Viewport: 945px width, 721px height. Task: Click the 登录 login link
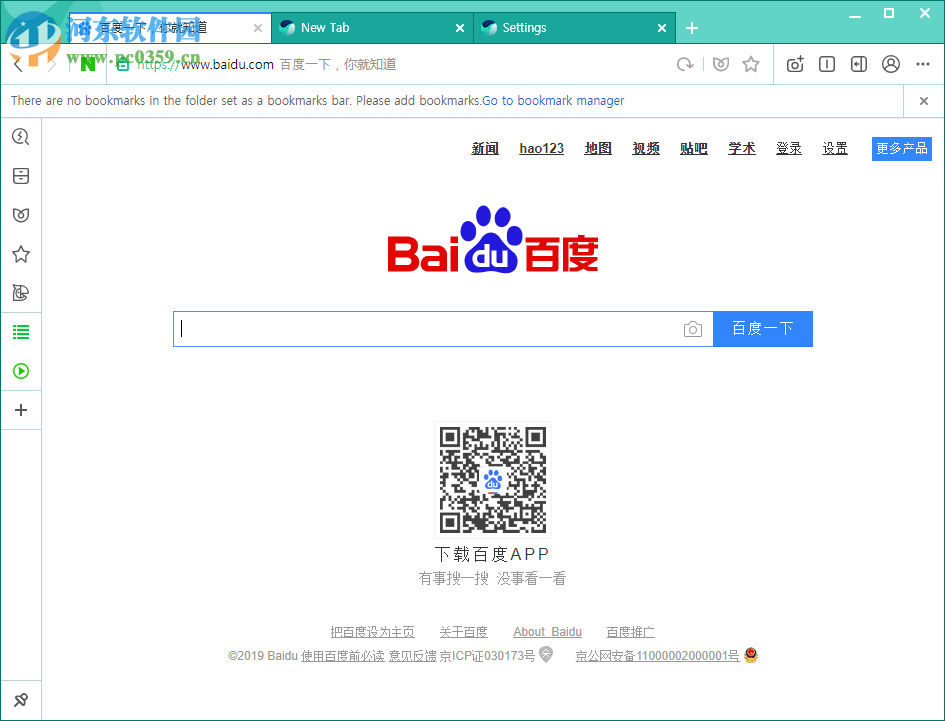coord(789,148)
